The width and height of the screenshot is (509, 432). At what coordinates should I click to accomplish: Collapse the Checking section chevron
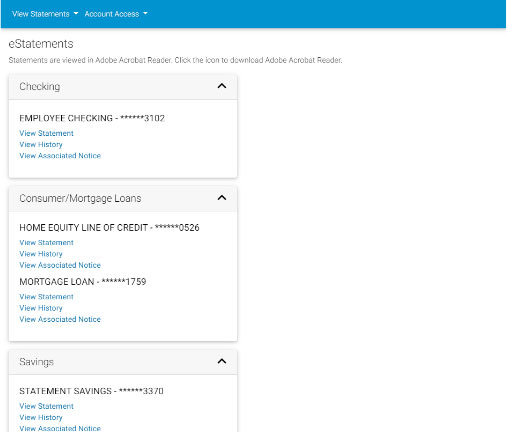pos(222,86)
